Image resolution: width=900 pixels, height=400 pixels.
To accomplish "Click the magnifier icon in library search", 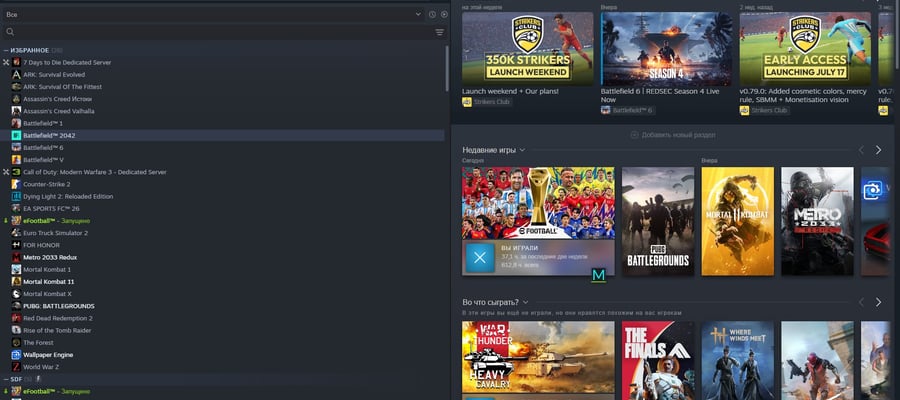I will click(x=10, y=32).
